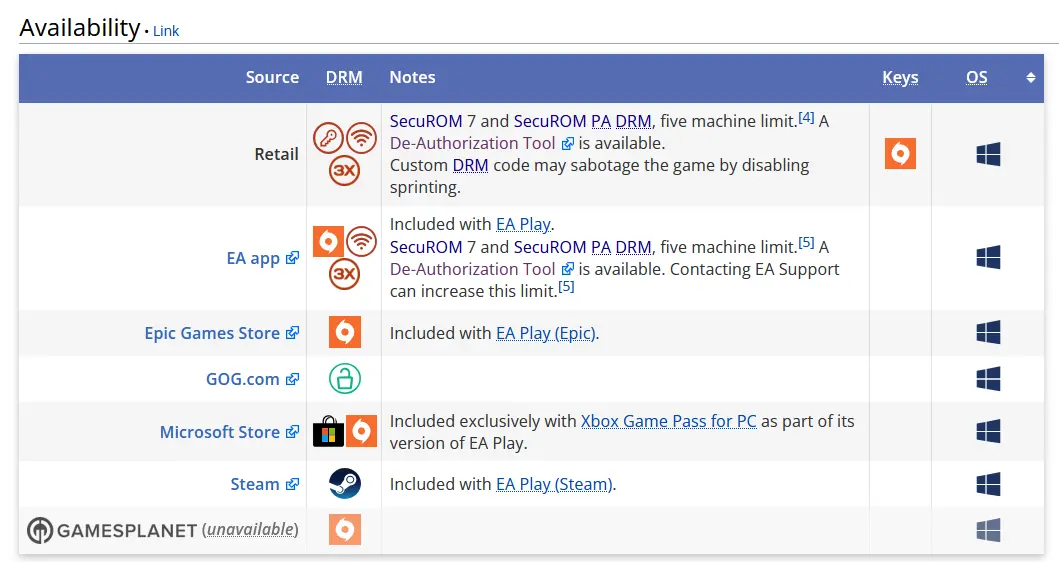Click the online activation wifi icon in EA app row

[361, 242]
